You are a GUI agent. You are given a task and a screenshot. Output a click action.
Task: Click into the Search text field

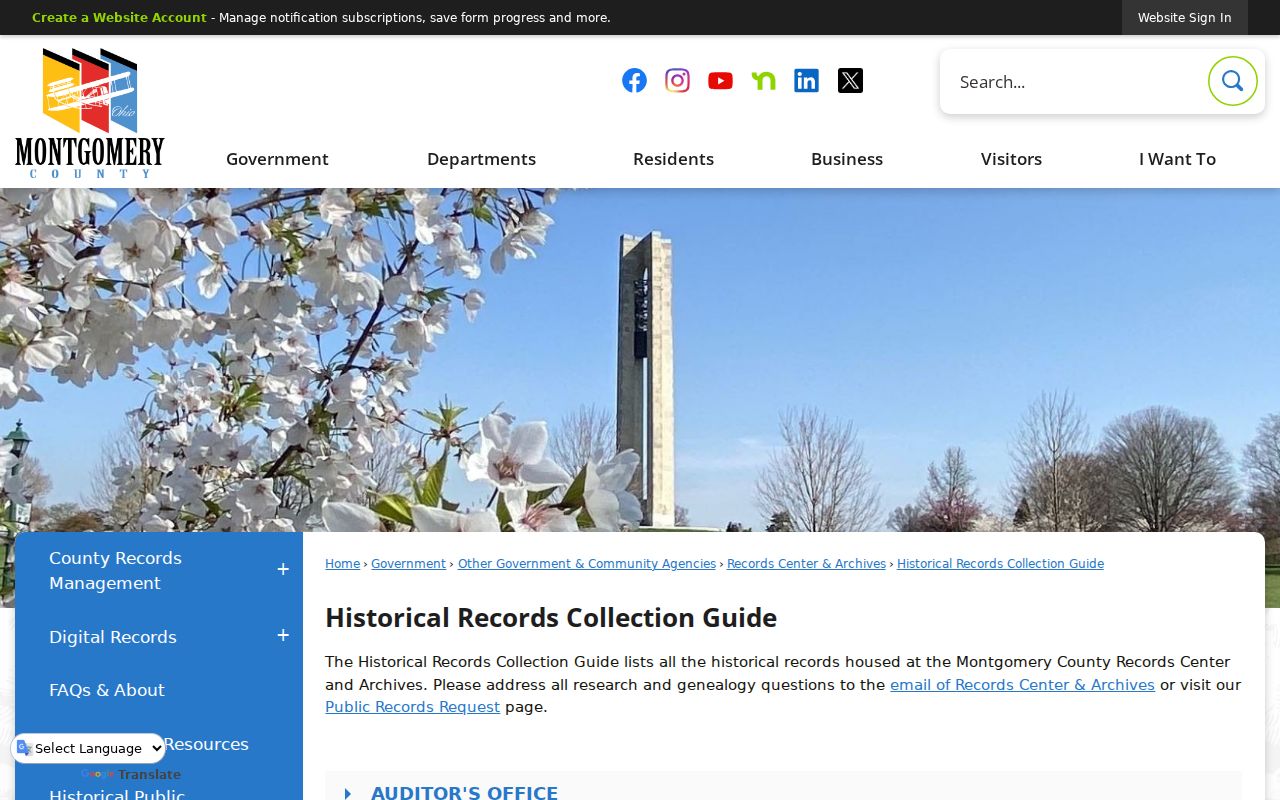tap(1074, 82)
